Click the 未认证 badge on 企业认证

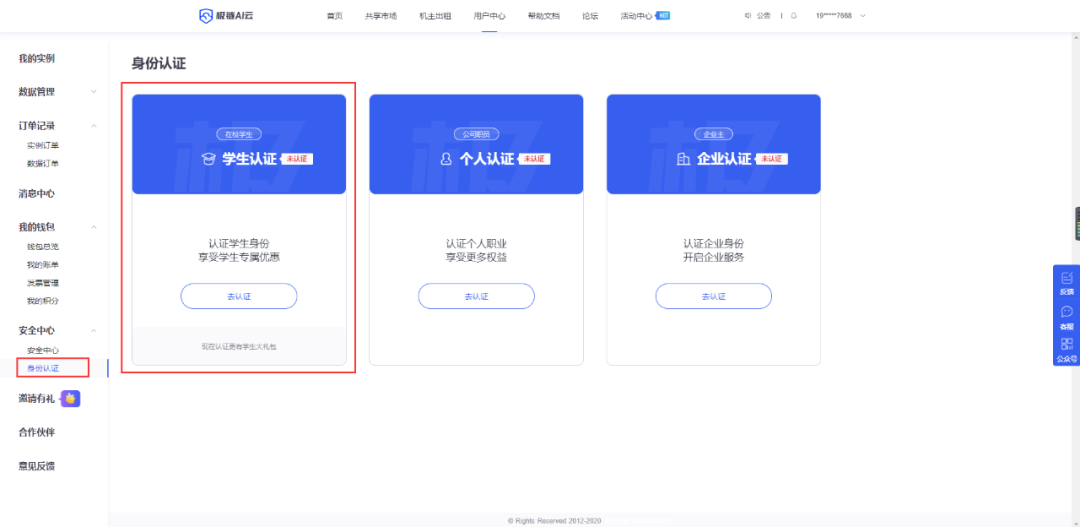[x=772, y=159]
